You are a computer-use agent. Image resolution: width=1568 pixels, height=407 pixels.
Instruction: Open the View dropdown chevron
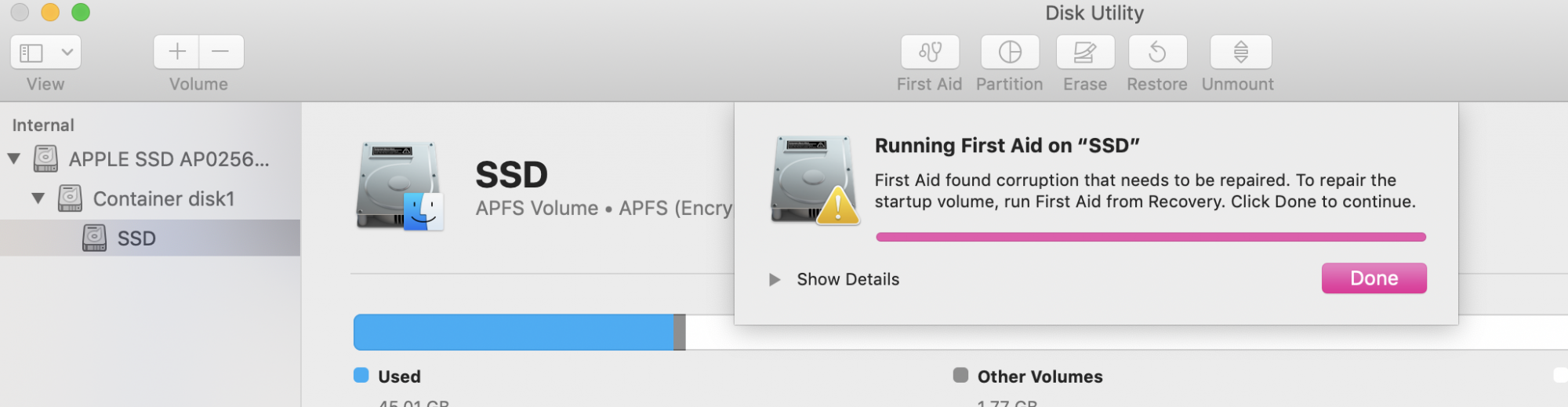[67, 53]
